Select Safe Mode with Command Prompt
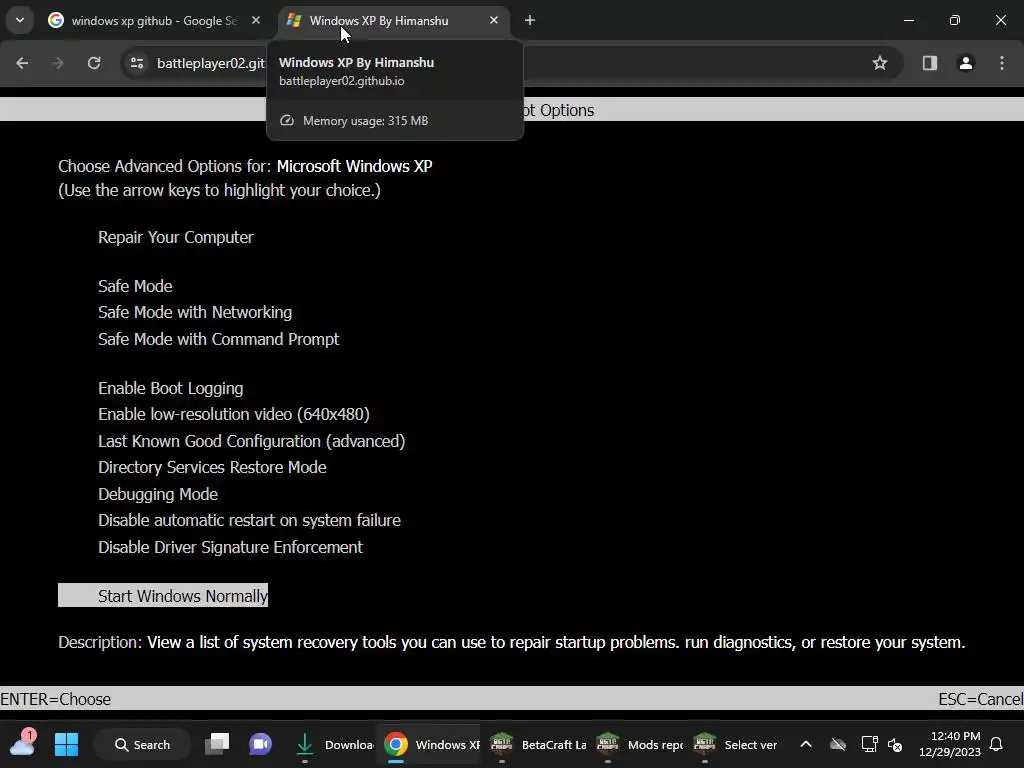This screenshot has width=1024, height=768. click(x=219, y=339)
